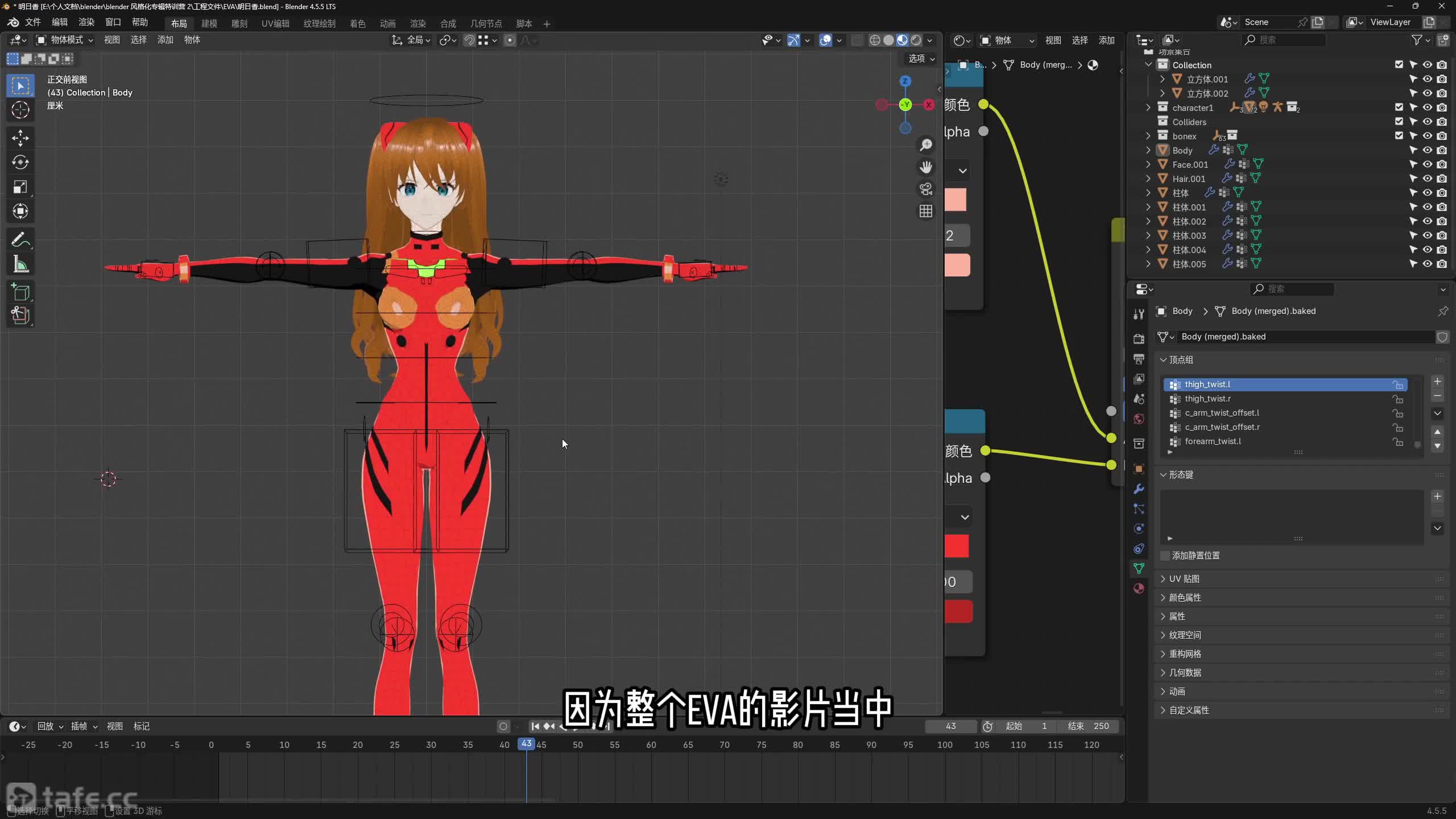Select the Rotate tool
This screenshot has width=1456, height=819.
tap(20, 163)
